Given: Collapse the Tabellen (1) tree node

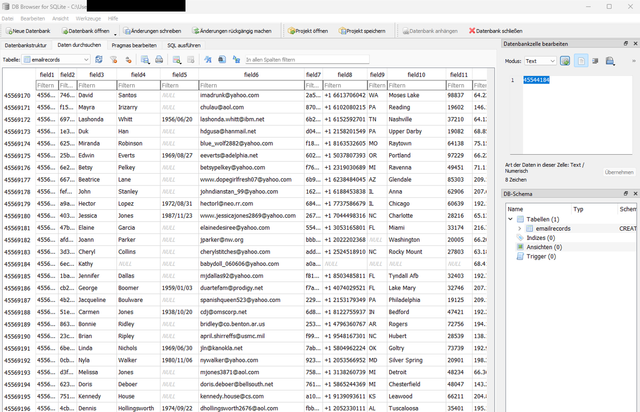Looking at the screenshot, I should (510, 219).
